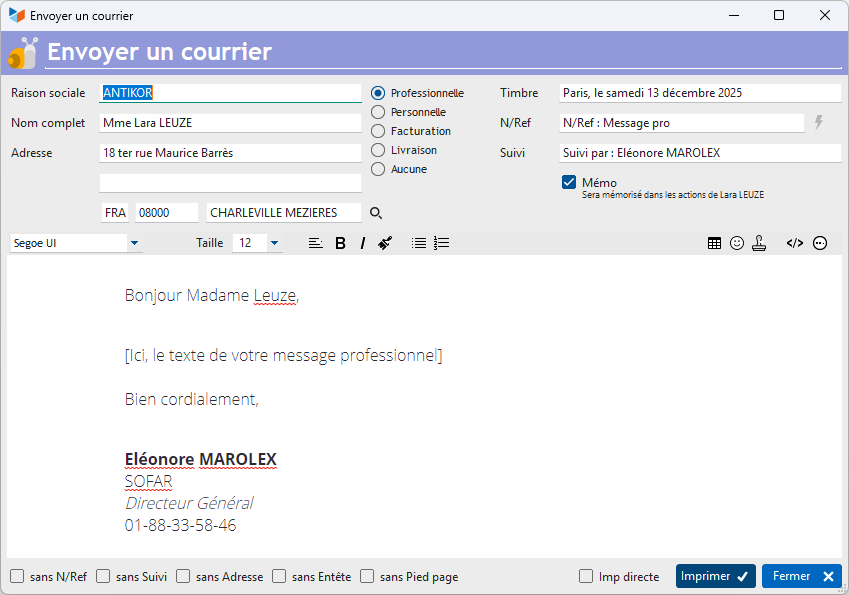Screen dimensions: 849x595
Task: Enable the sans Adresse checkbox
Action: pyautogui.click(x=183, y=576)
